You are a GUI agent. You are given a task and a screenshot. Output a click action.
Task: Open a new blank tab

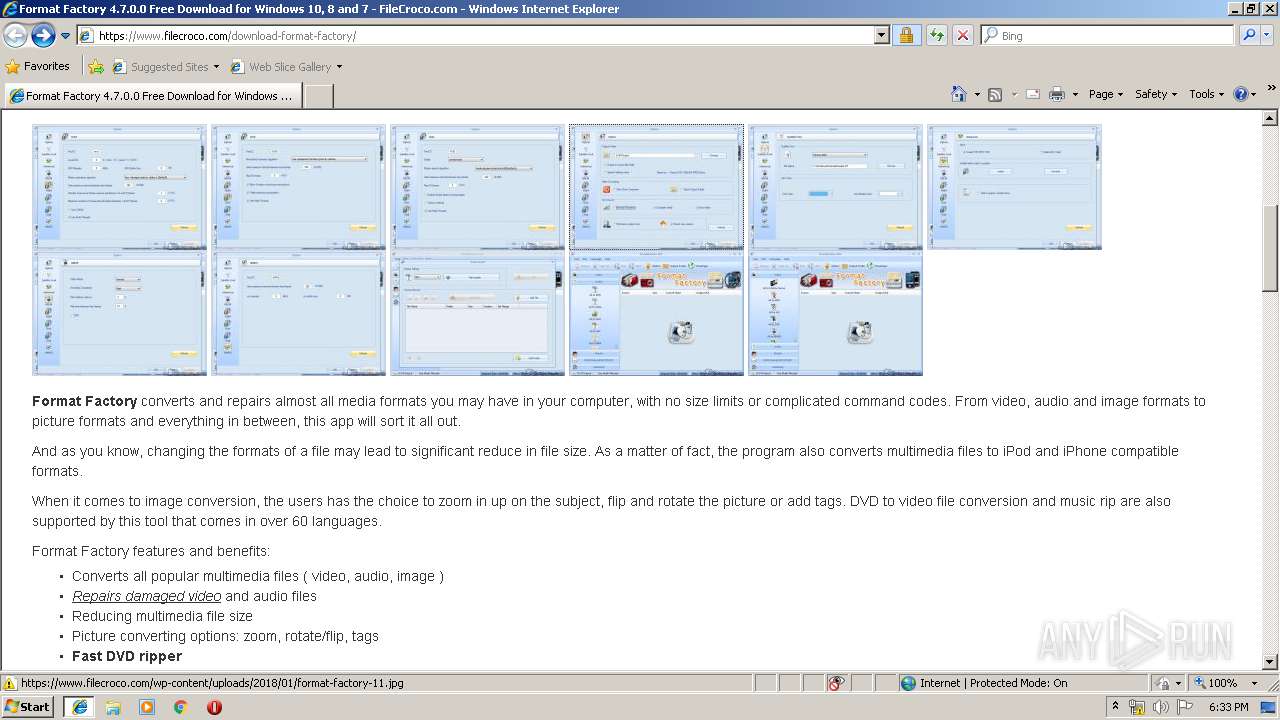(x=317, y=96)
